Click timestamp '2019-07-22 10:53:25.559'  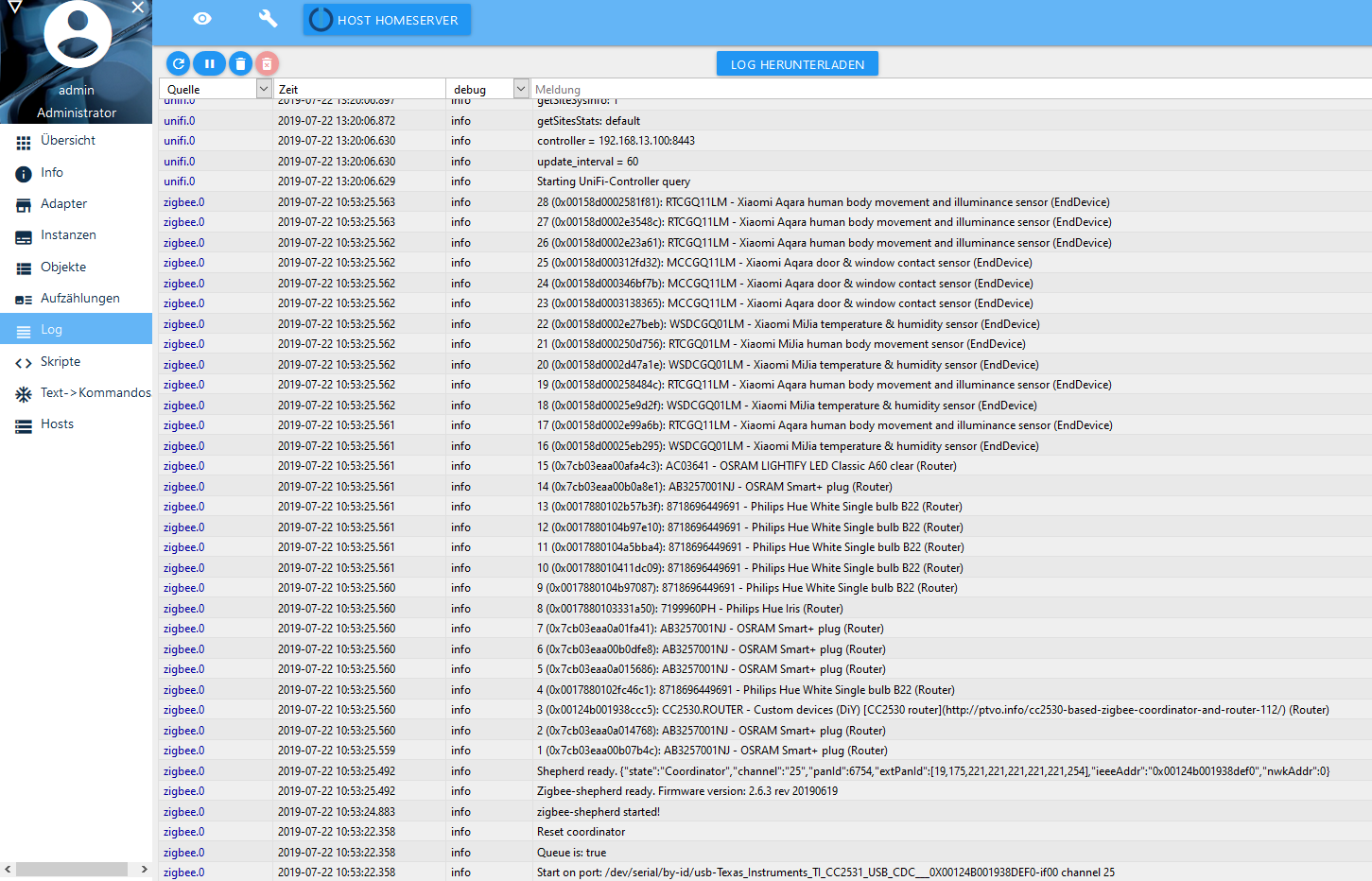pos(337,751)
